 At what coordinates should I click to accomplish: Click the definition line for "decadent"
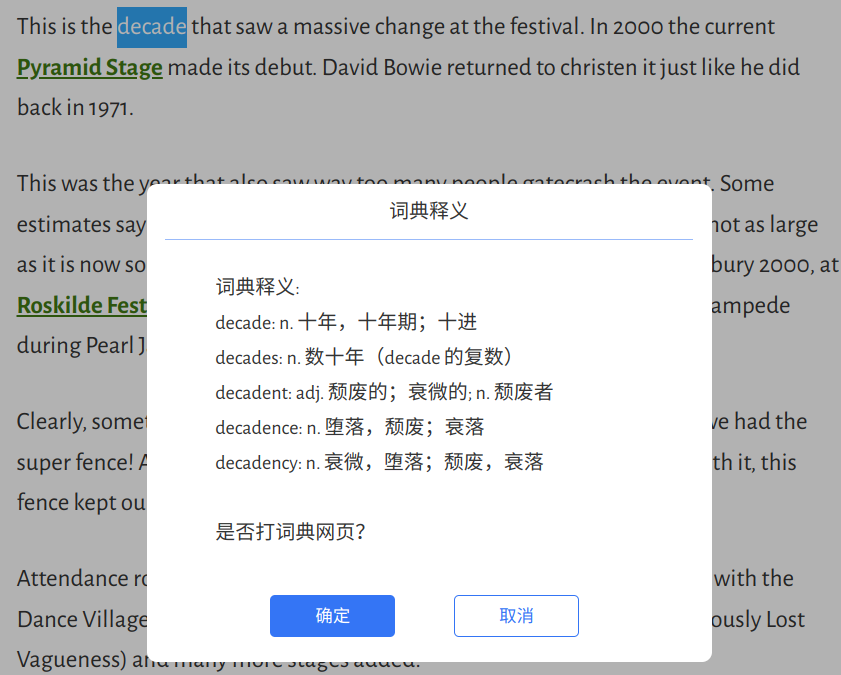click(x=384, y=392)
